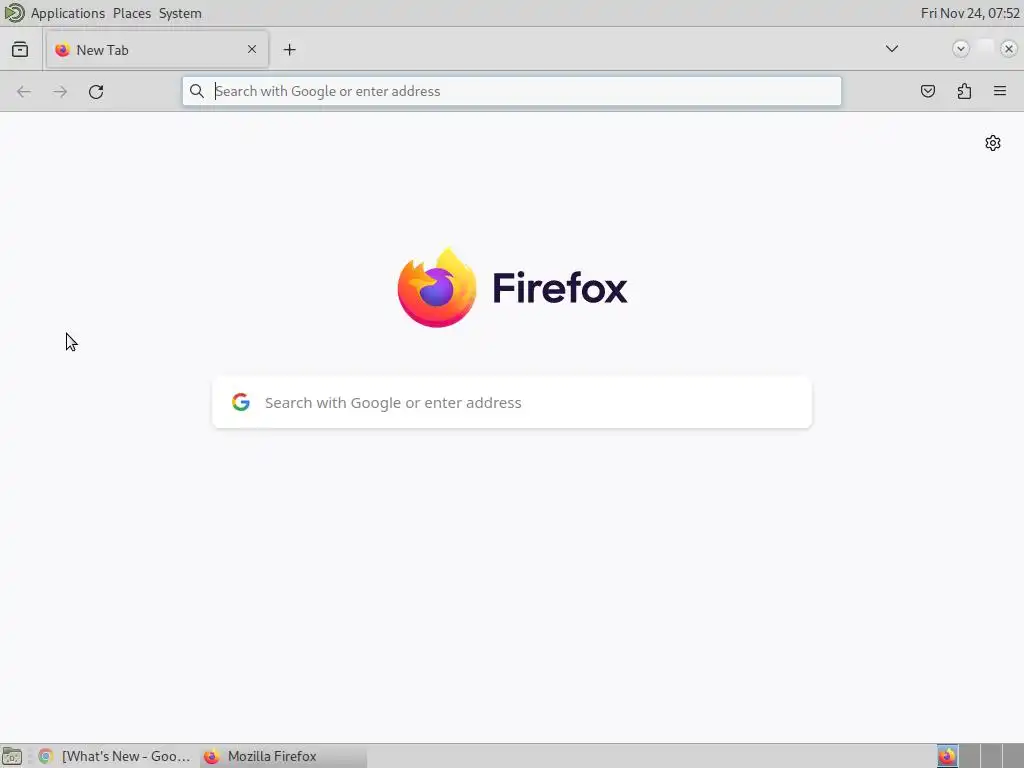Open the Applications menu

(x=67, y=13)
